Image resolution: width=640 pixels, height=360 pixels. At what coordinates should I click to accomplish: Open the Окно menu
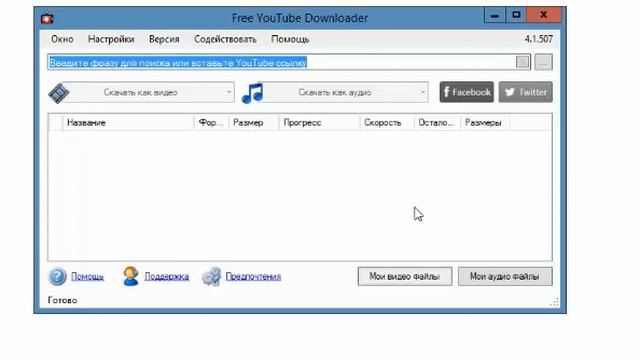[x=62, y=39]
